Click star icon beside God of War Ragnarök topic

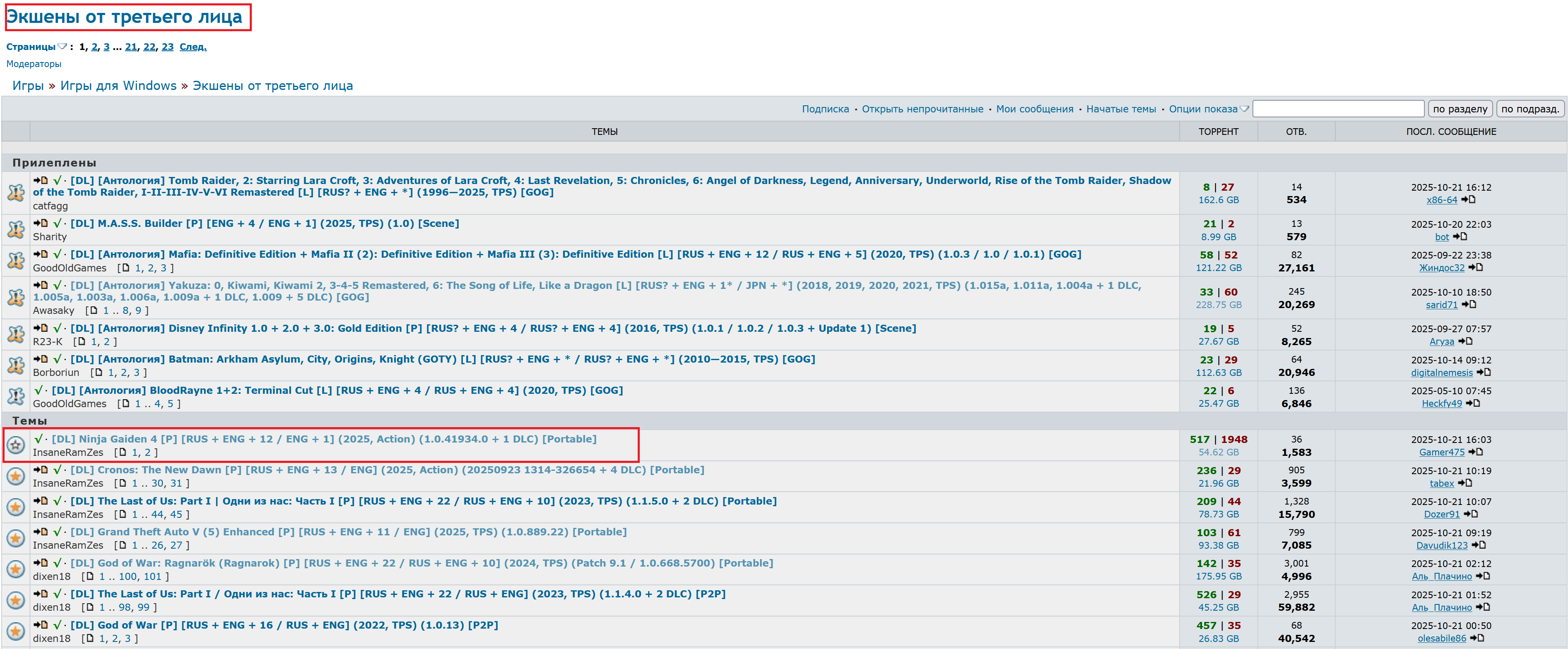(16, 569)
